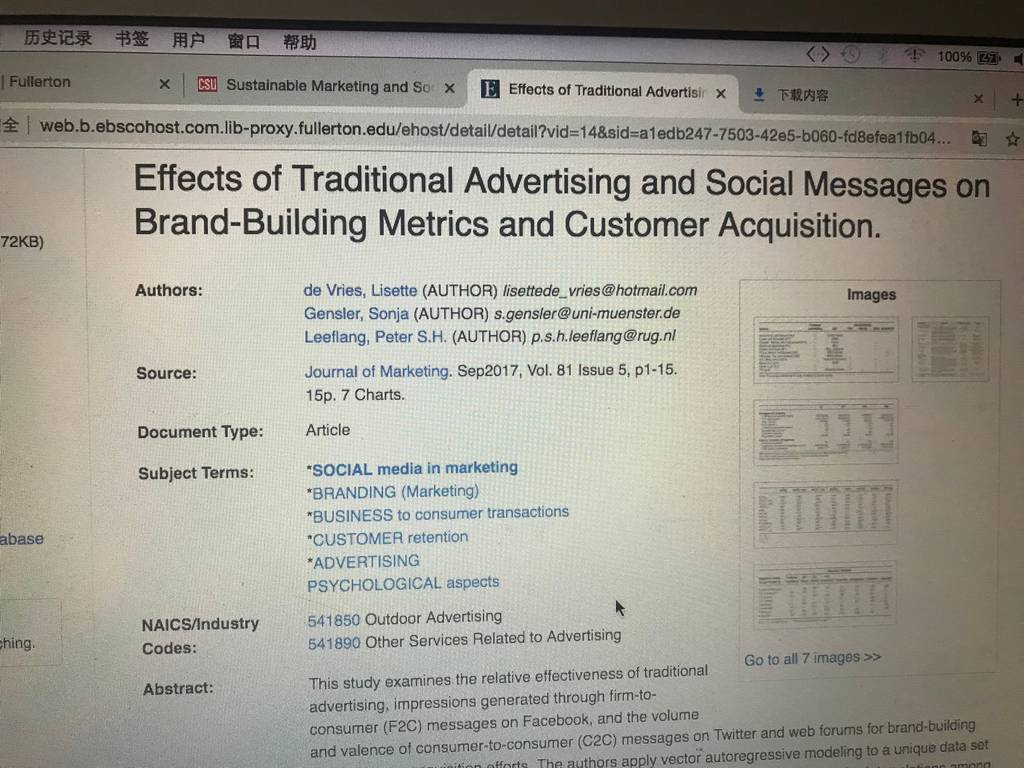Screen dimensions: 1024x768
Task: Click the code brackets icon in menu bar
Action: pos(817,54)
